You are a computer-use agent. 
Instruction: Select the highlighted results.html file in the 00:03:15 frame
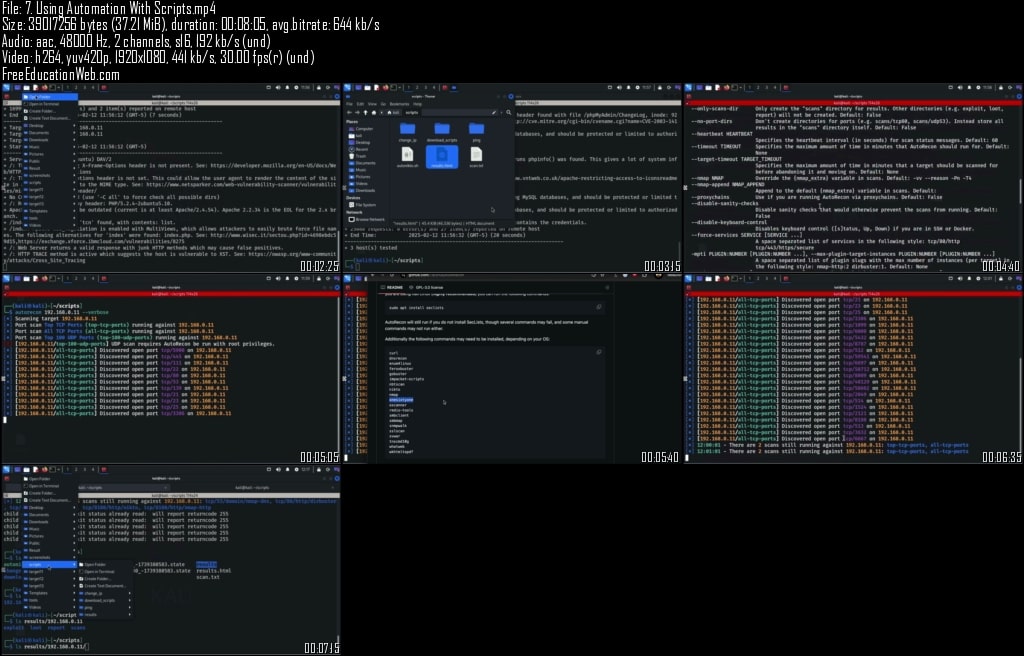[442, 157]
